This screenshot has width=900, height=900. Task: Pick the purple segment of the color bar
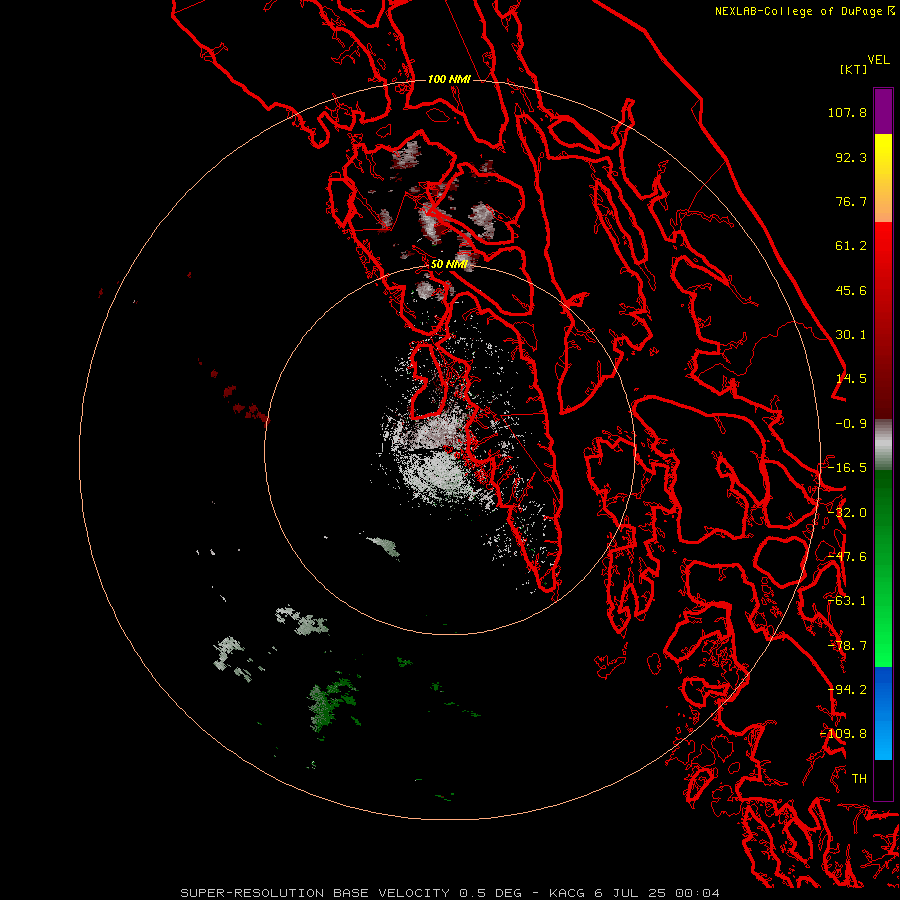[883, 111]
